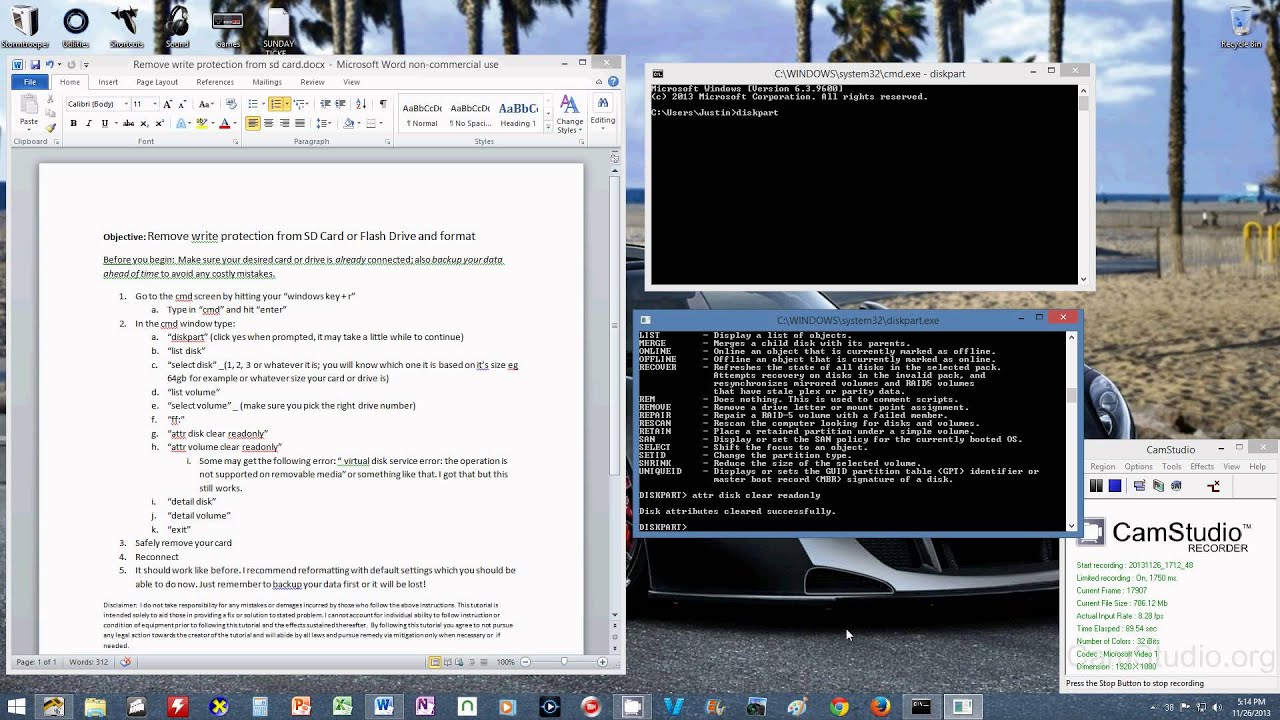1280x720 pixels.
Task: Switch to the References tab in Word
Action: (215, 82)
